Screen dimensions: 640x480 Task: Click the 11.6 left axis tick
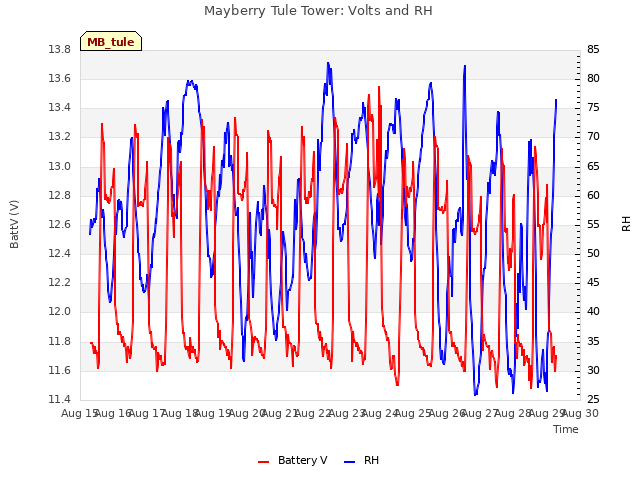[x=60, y=371]
